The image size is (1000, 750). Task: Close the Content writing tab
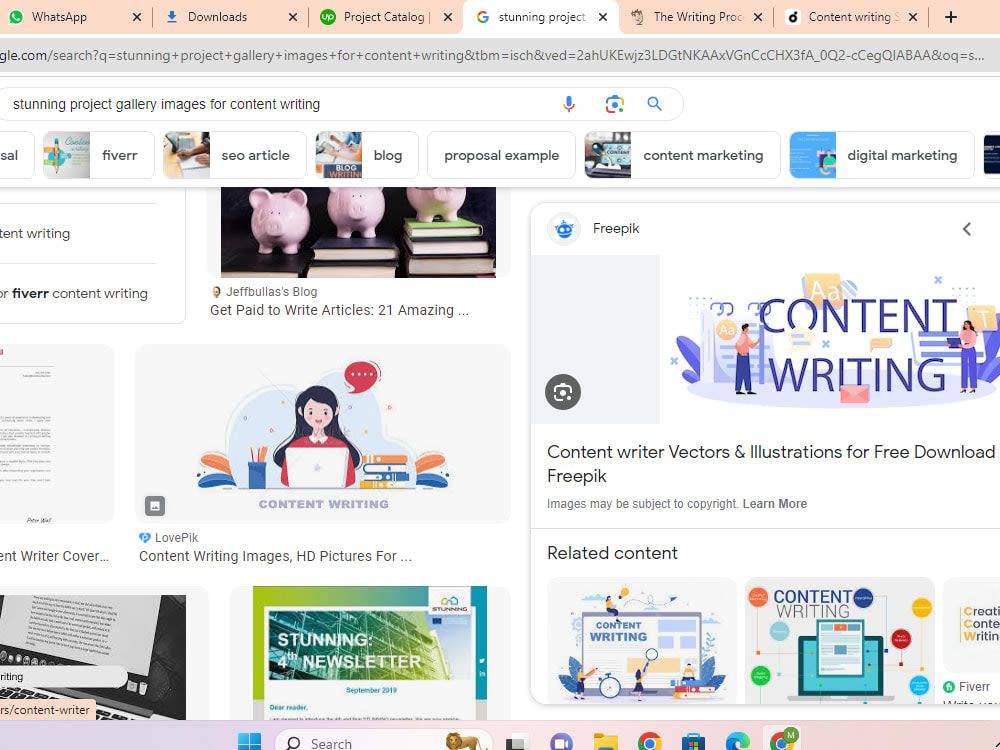tap(913, 17)
